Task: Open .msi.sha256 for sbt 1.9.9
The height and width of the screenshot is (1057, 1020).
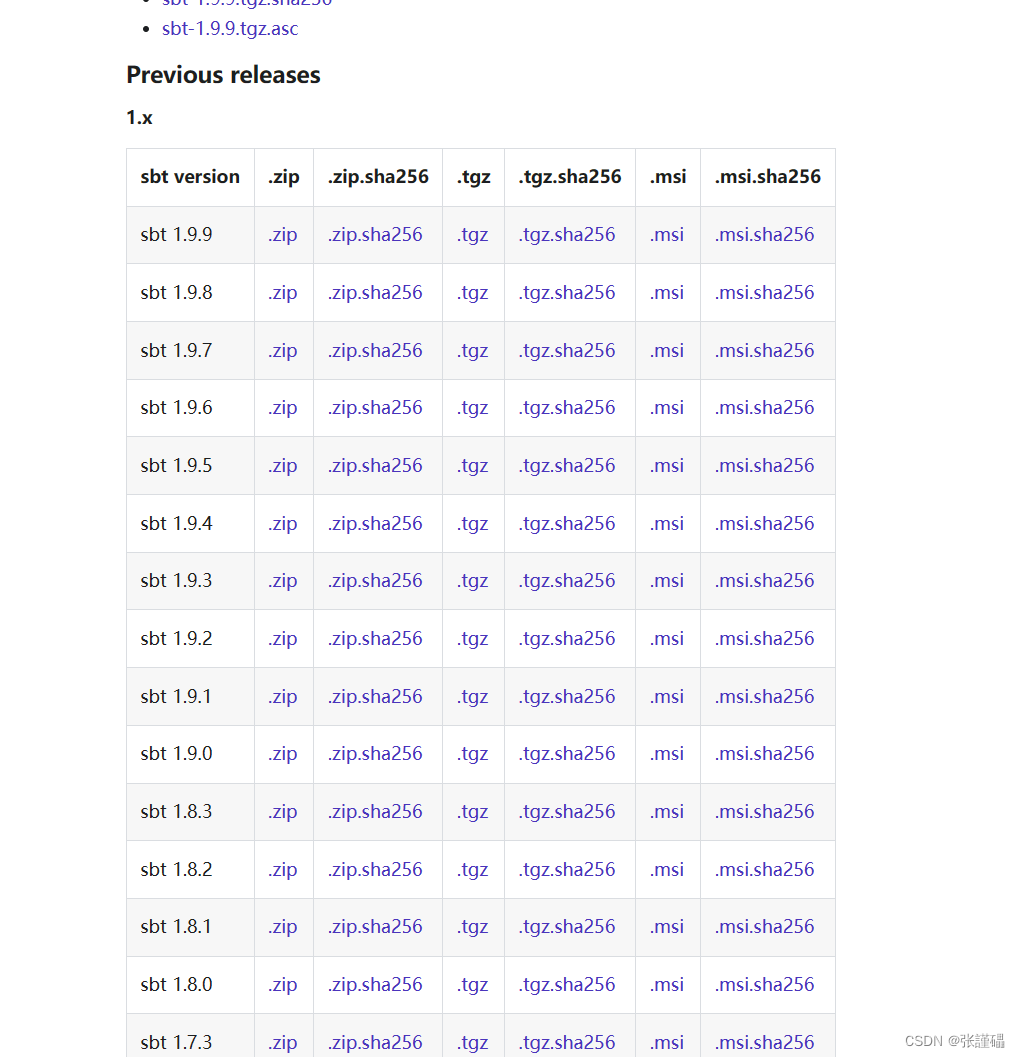Action: pyautogui.click(x=764, y=235)
